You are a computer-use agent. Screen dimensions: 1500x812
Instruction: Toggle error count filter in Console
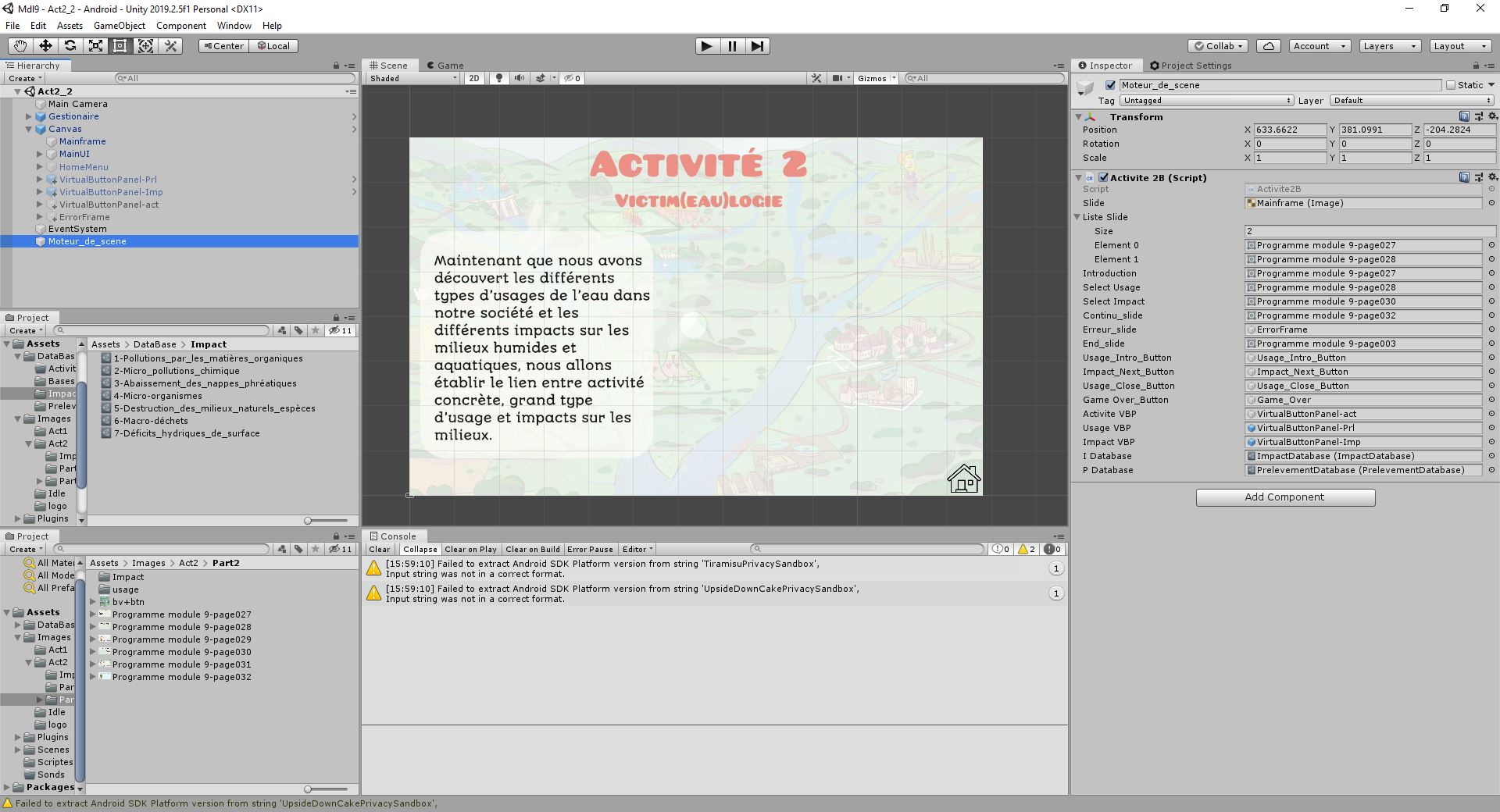(x=1052, y=549)
